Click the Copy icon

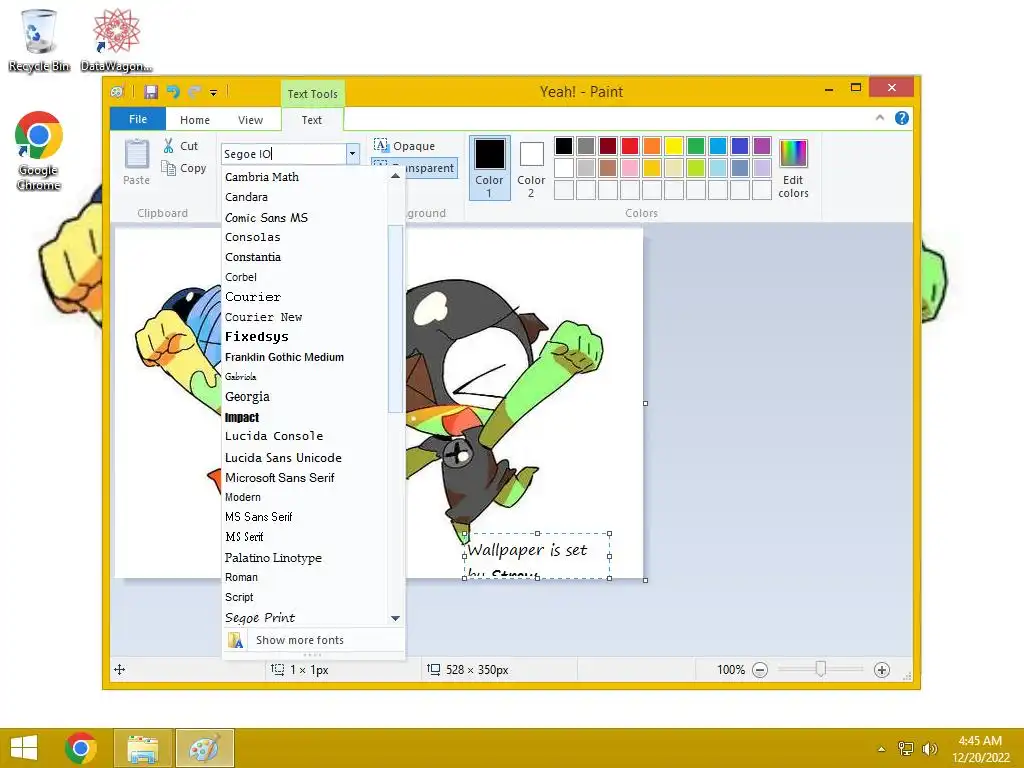tap(168, 168)
